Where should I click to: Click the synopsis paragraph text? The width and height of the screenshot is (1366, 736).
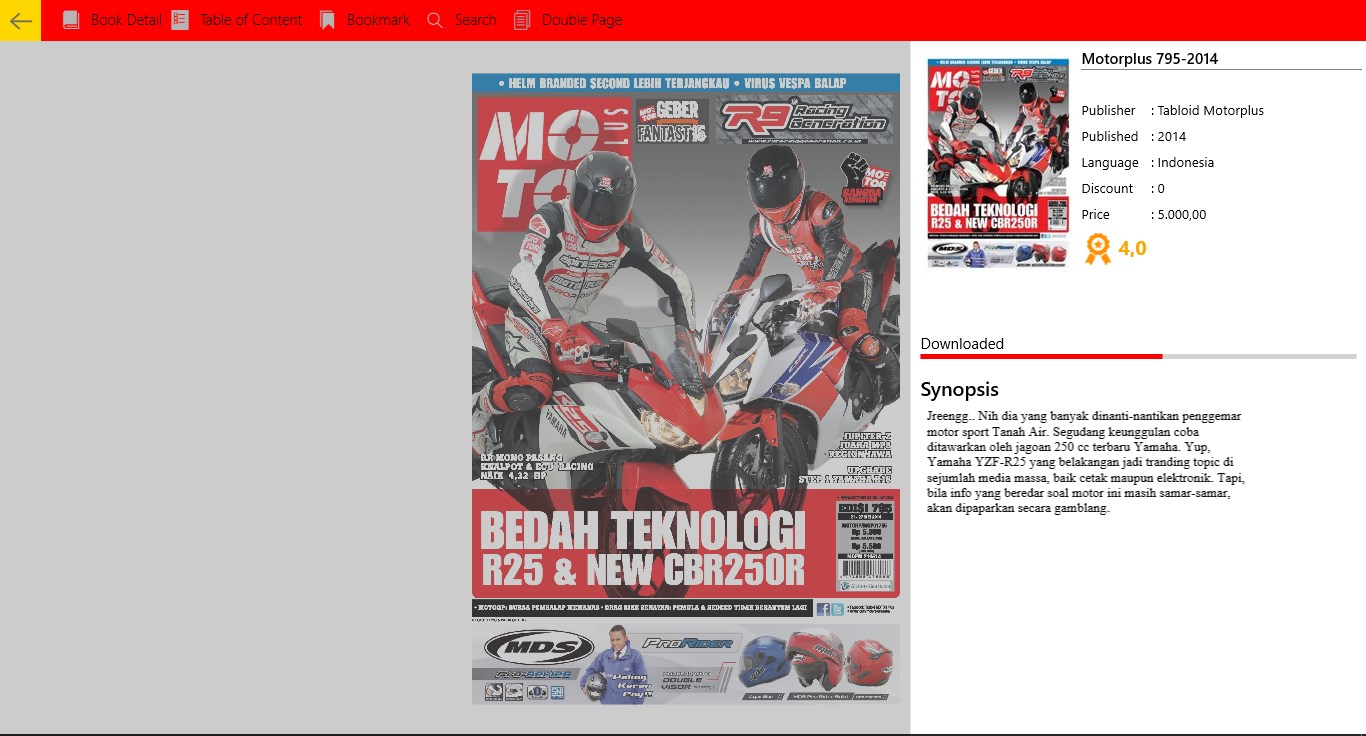[x=1086, y=462]
